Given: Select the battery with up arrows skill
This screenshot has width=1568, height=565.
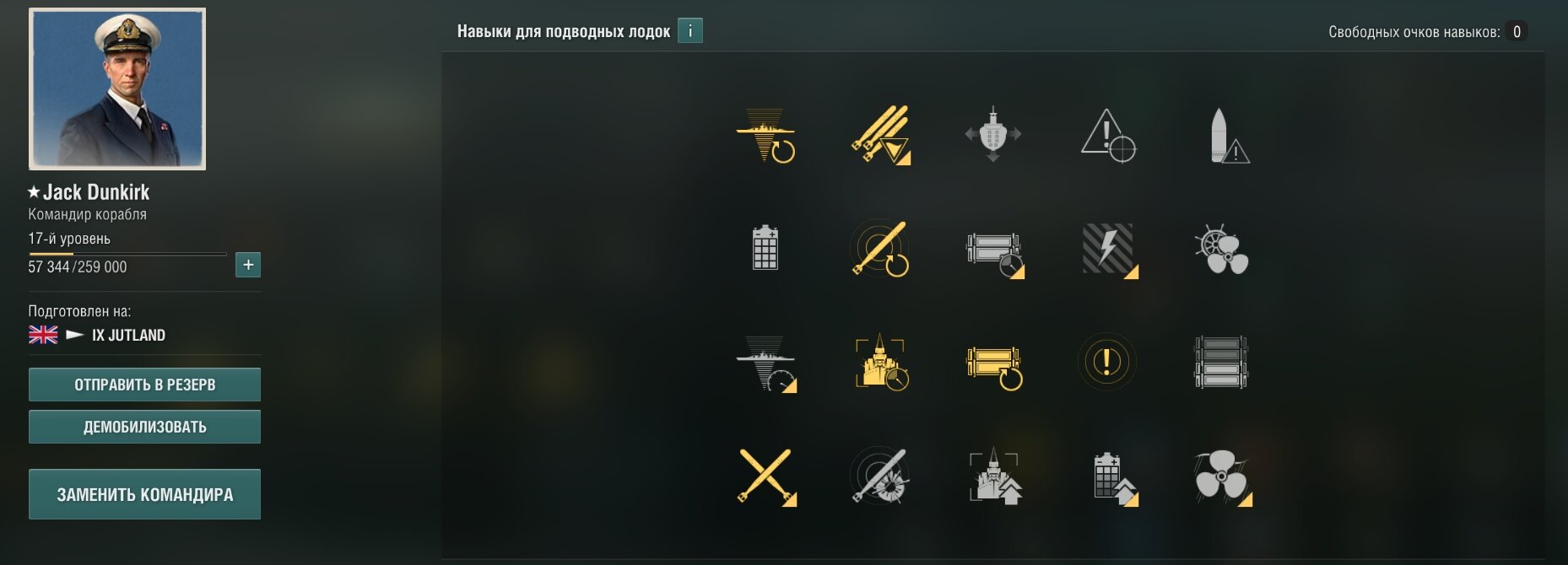Looking at the screenshot, I should tap(1114, 477).
